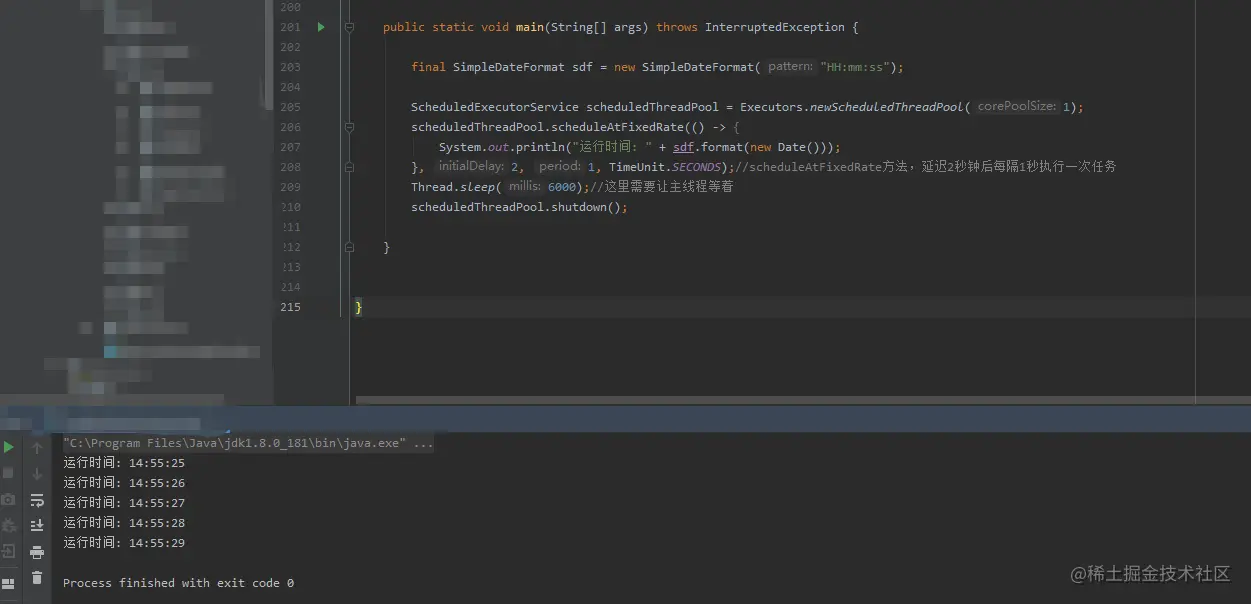Click the Stop process square icon

pos(9,473)
